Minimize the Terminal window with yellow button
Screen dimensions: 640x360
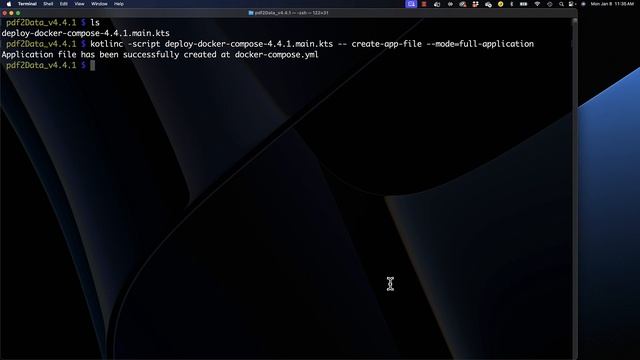[11, 13]
